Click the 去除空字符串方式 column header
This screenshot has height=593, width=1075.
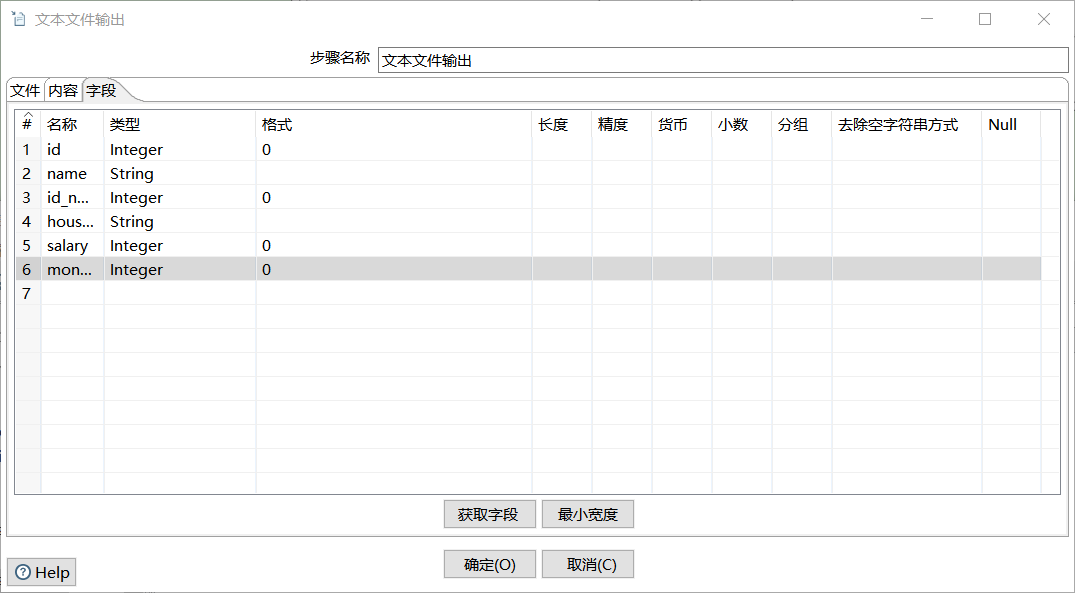click(x=907, y=124)
